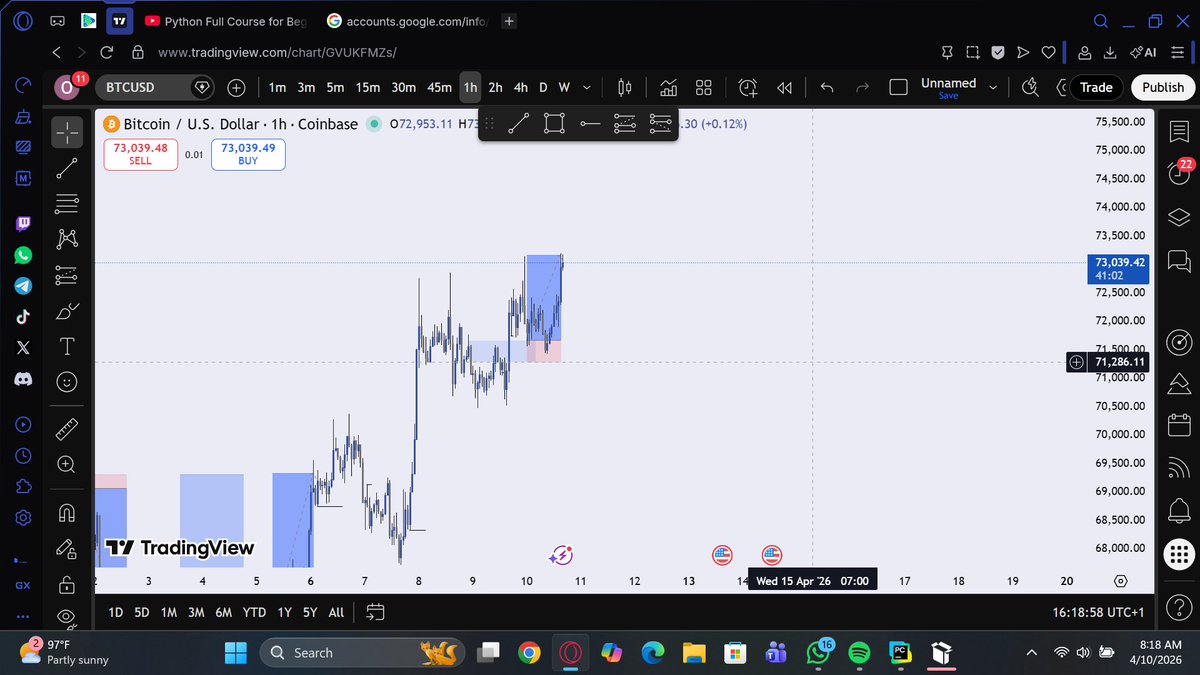Viewport: 1200px width, 675px height.
Task: Click the Publish button
Action: pos(1163,87)
